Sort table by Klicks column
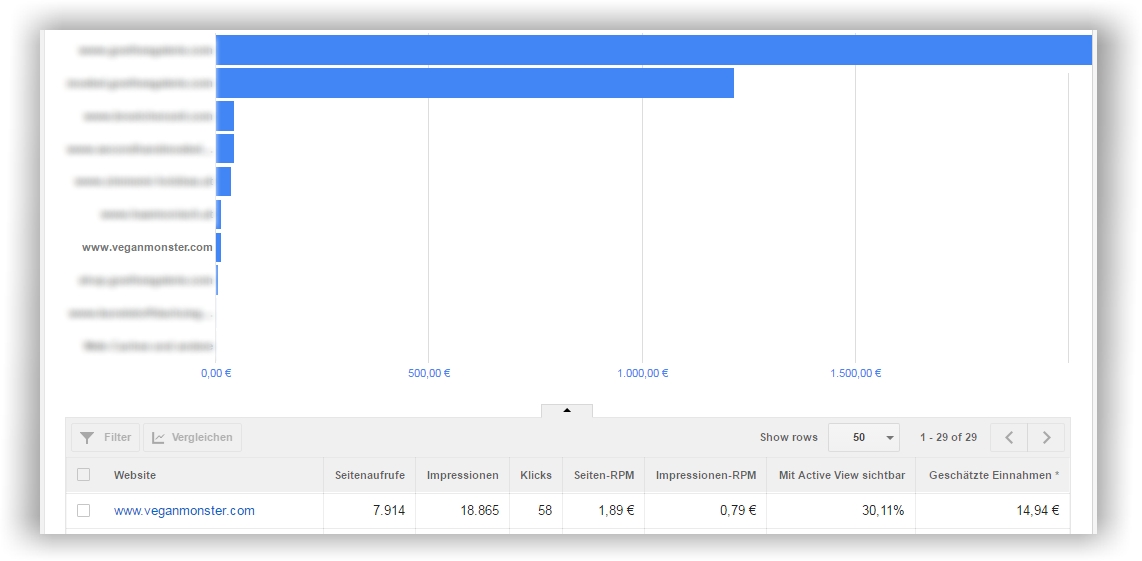 point(536,475)
